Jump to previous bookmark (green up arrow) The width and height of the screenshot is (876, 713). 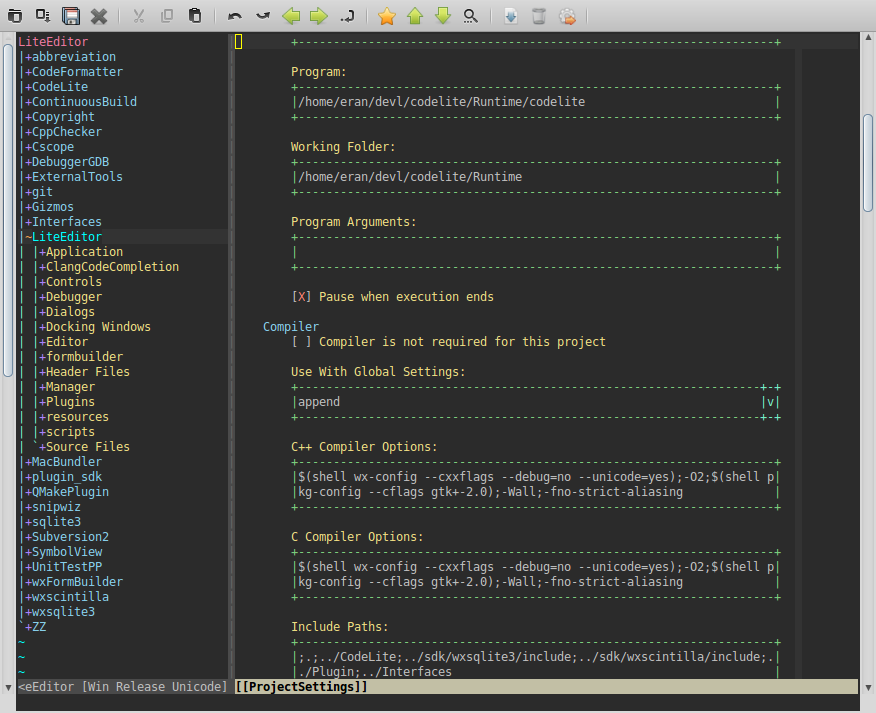(415, 16)
